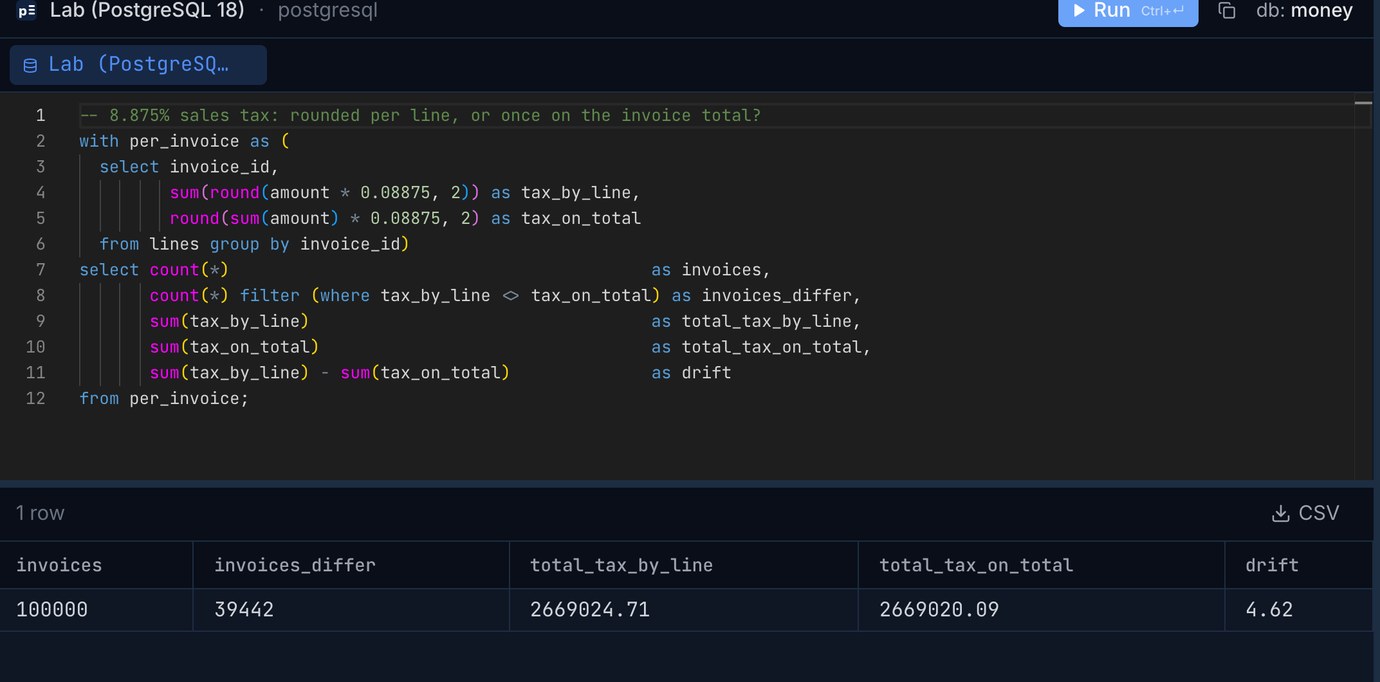Click the copy icon beside Run
The width and height of the screenshot is (1380, 682).
point(1227,11)
